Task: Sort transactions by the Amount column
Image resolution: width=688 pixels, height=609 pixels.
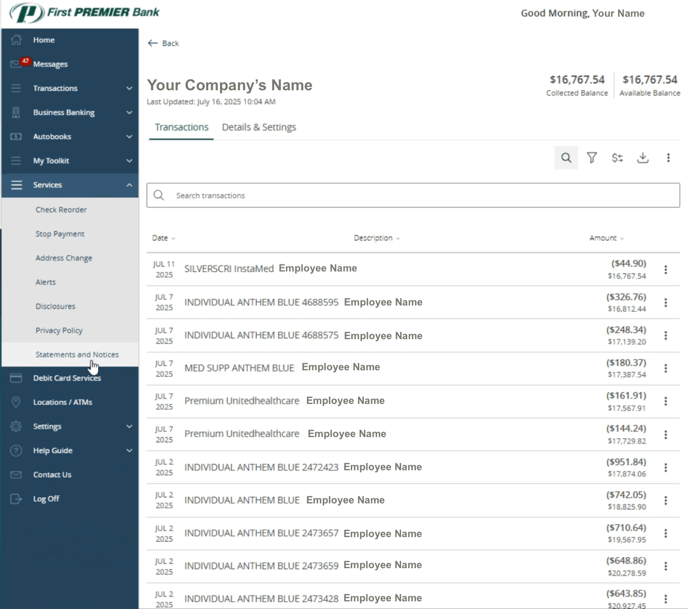Action: (x=606, y=238)
